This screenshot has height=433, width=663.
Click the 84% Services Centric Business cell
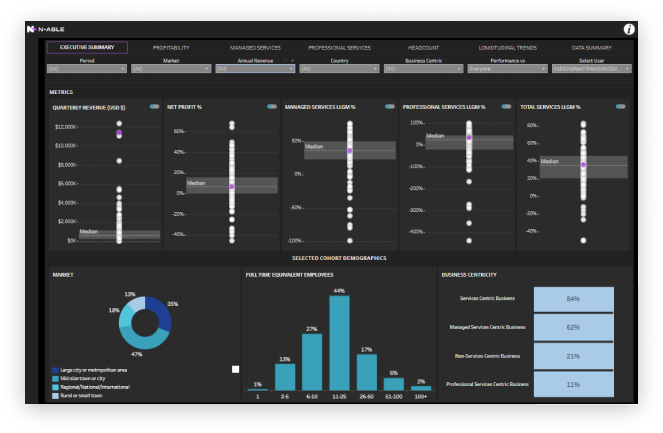573,299
